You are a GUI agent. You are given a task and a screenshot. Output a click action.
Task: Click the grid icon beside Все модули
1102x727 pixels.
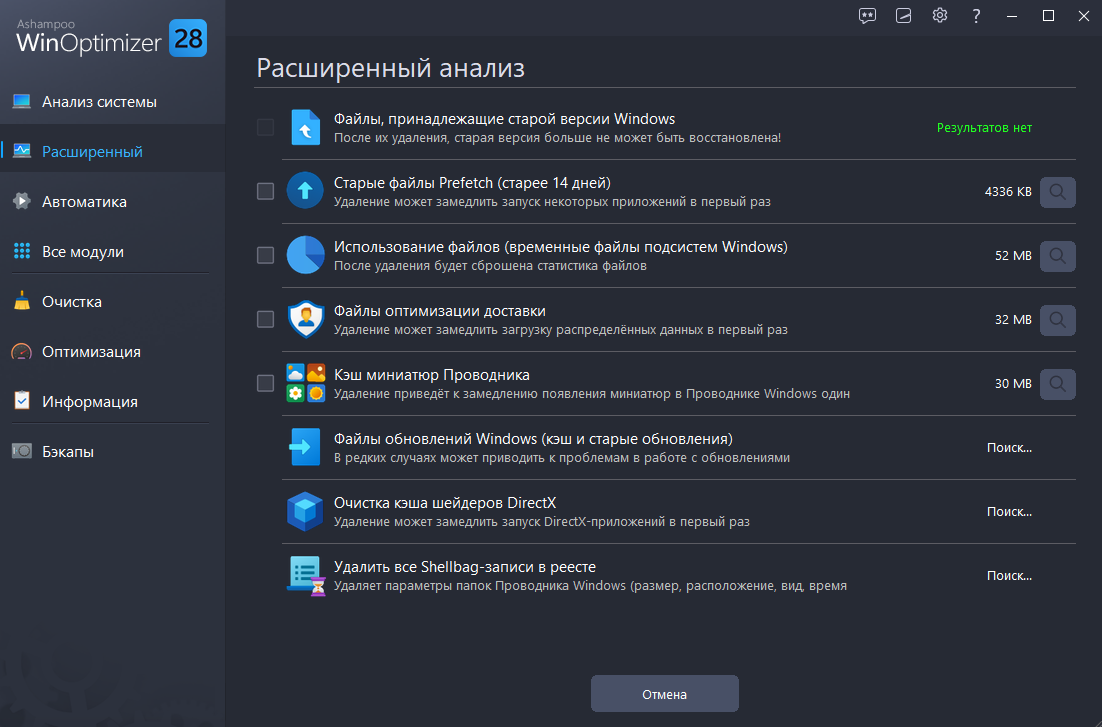tap(22, 251)
